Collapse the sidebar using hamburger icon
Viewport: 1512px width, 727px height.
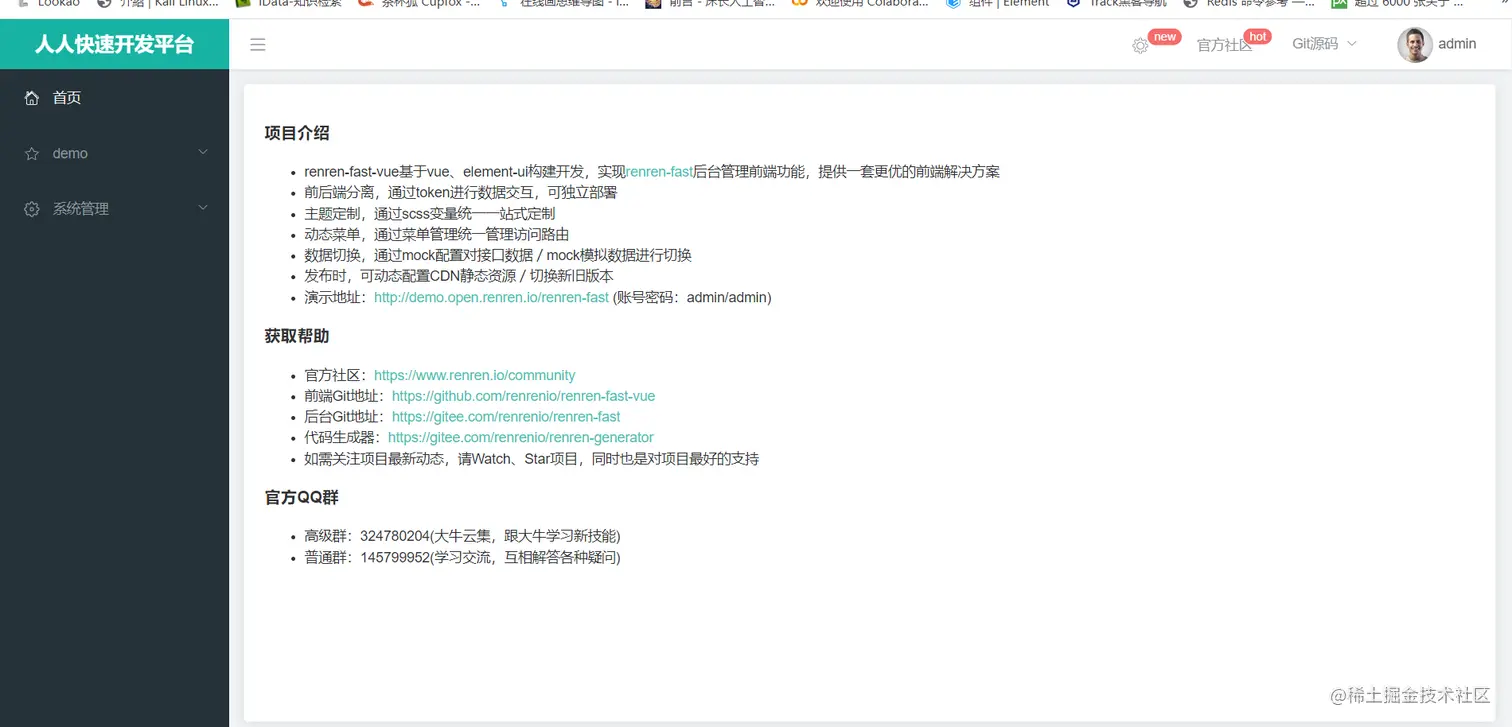pyautogui.click(x=258, y=44)
